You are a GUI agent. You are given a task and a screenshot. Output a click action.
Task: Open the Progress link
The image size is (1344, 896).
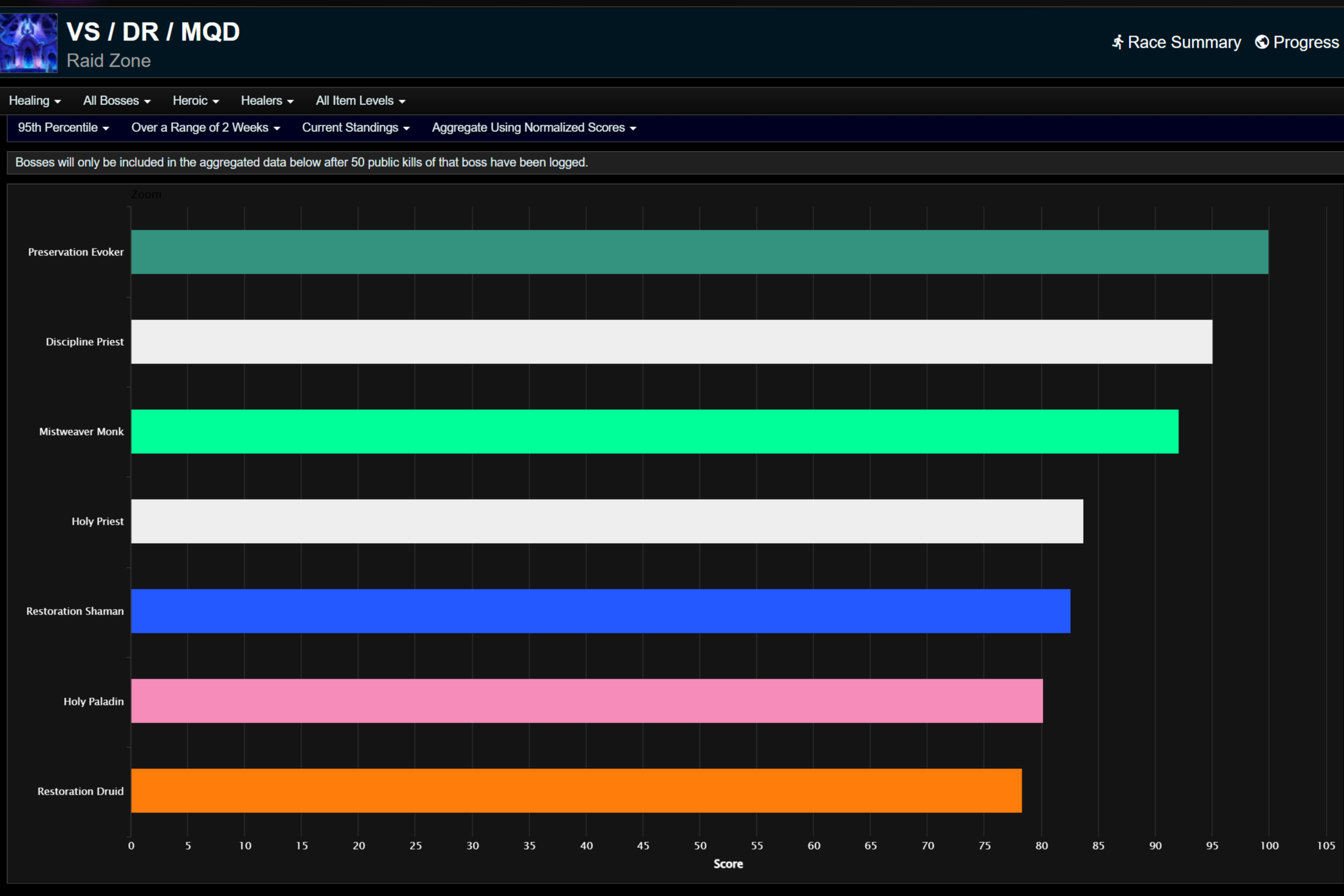pyautogui.click(x=1305, y=42)
